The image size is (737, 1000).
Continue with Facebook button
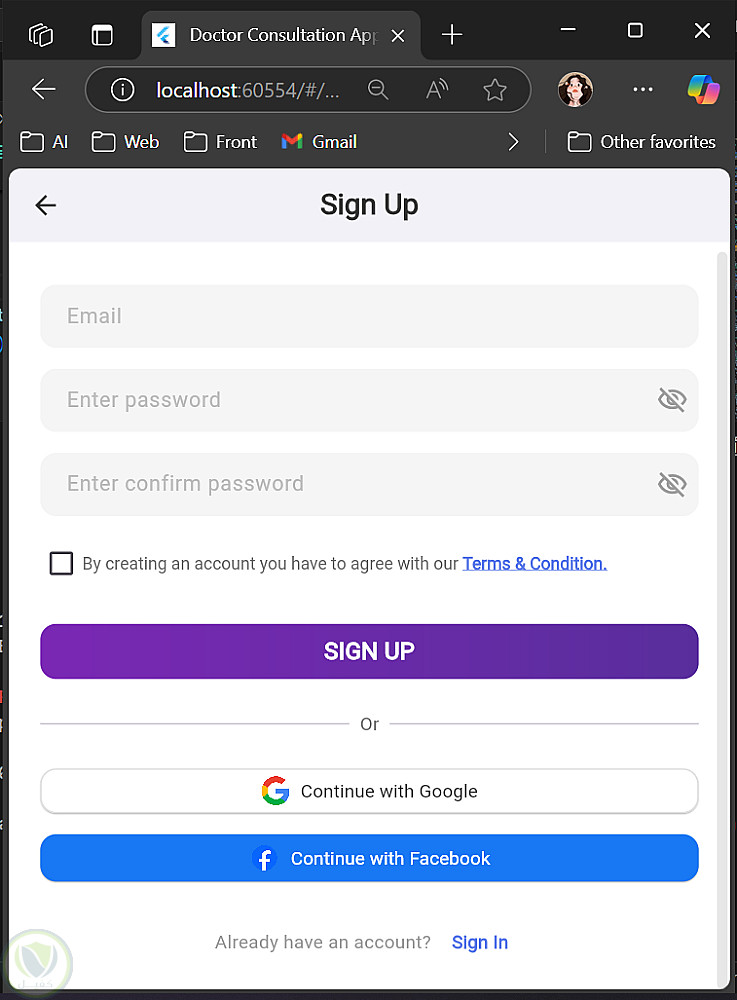pyautogui.click(x=369, y=858)
